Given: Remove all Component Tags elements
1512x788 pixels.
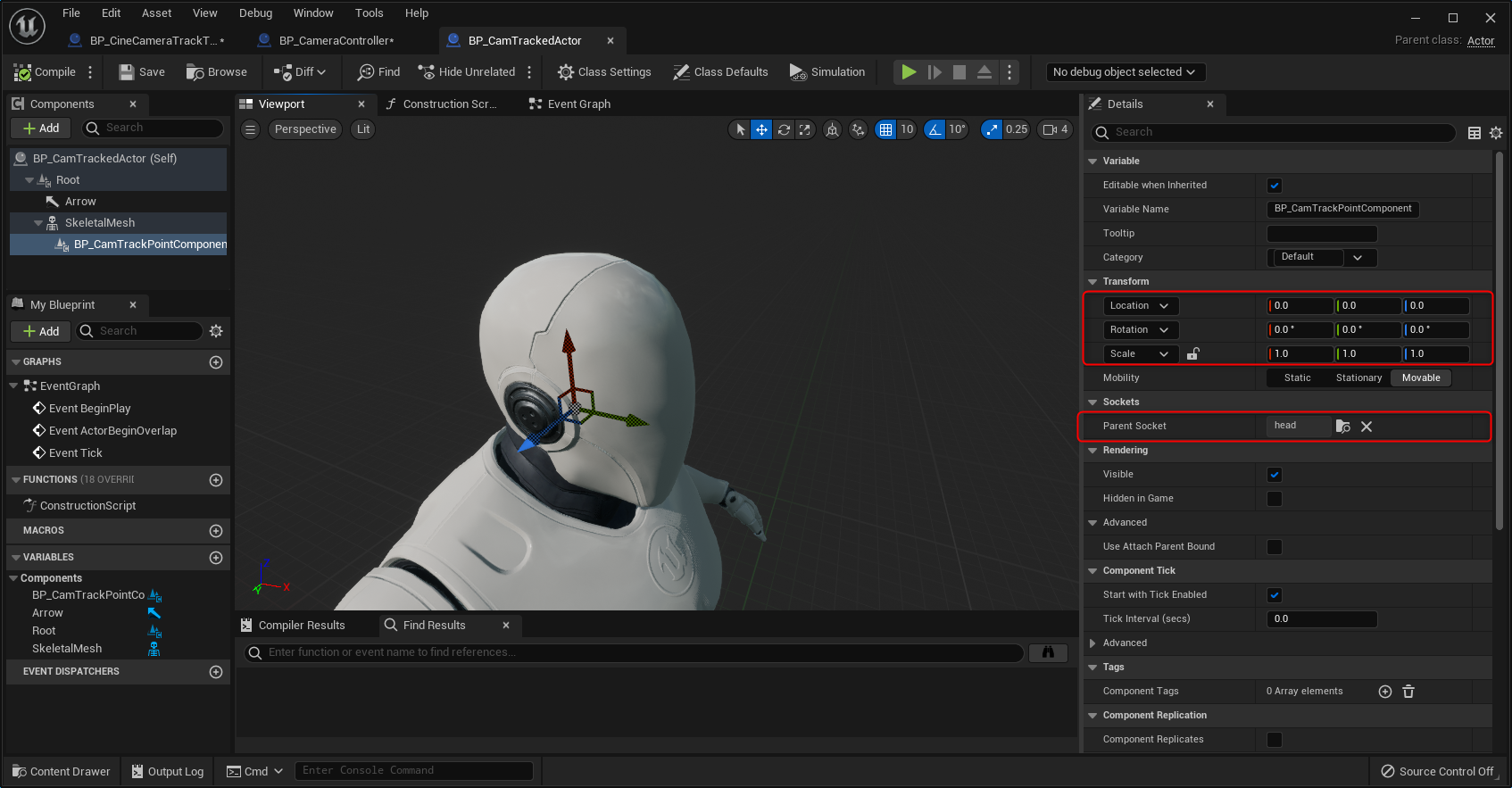Looking at the screenshot, I should [1408, 692].
